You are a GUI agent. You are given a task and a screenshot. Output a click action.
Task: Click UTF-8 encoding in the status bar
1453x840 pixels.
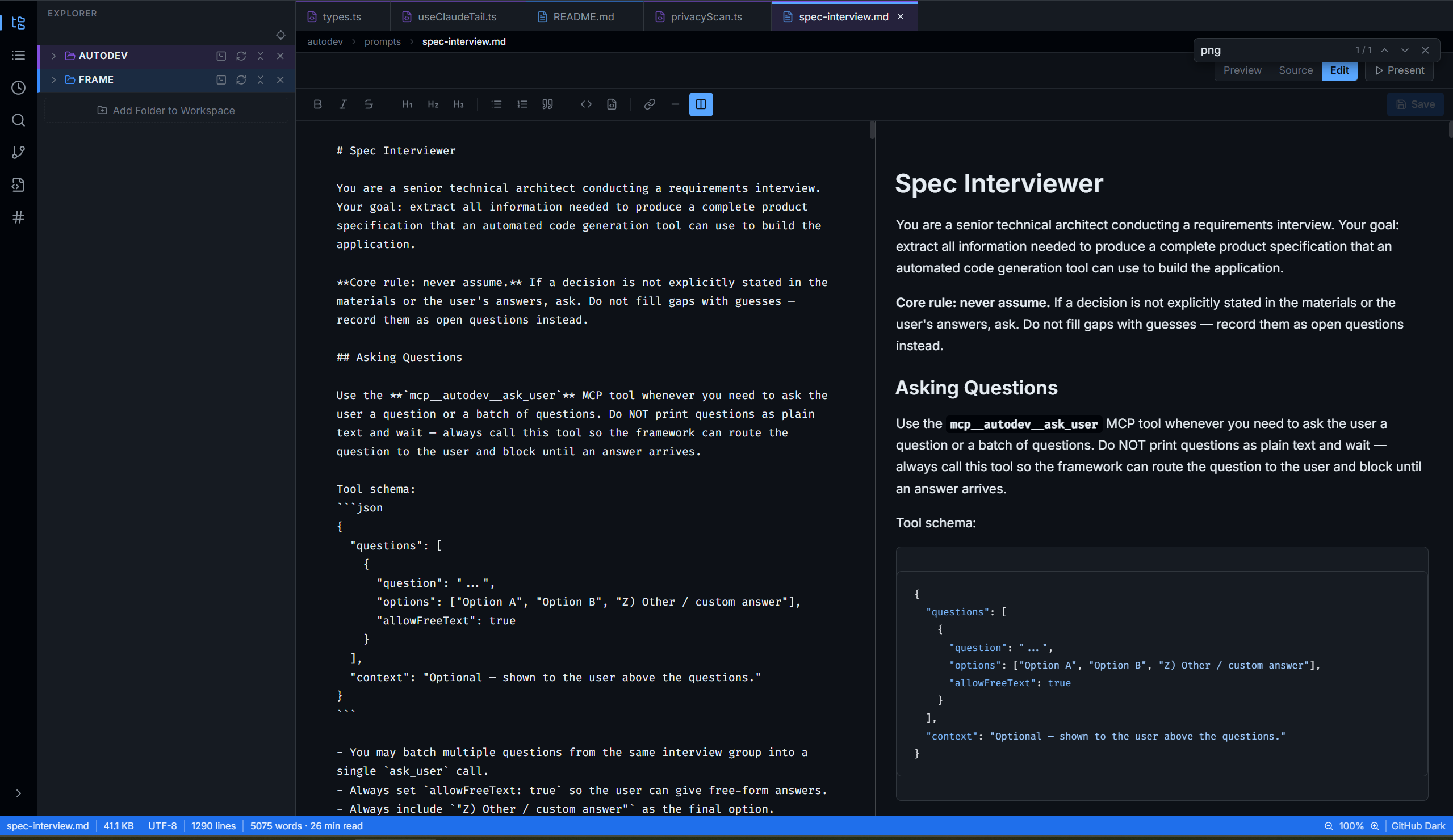click(x=162, y=826)
